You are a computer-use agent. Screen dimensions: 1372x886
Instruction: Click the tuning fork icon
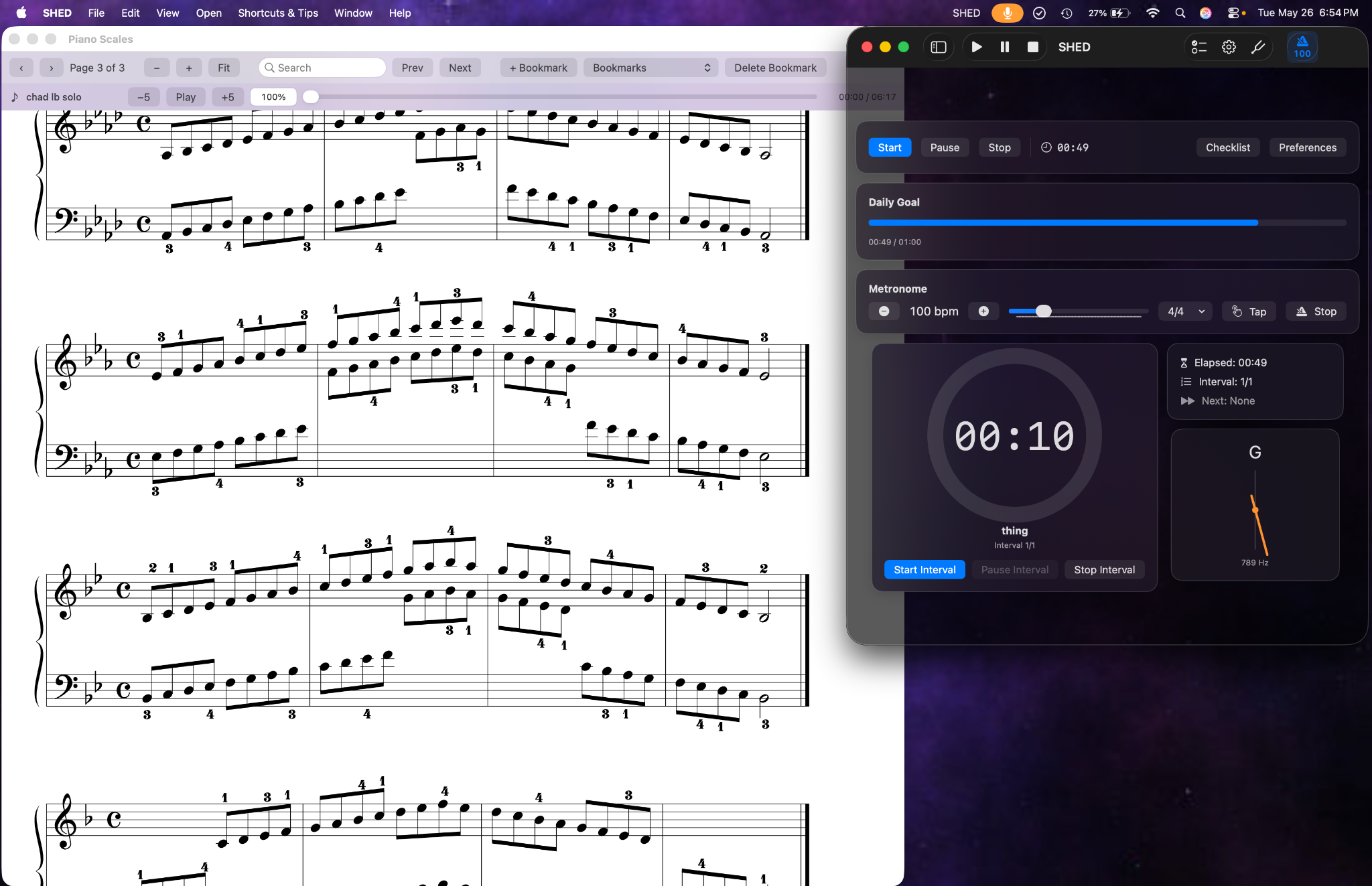[1258, 47]
